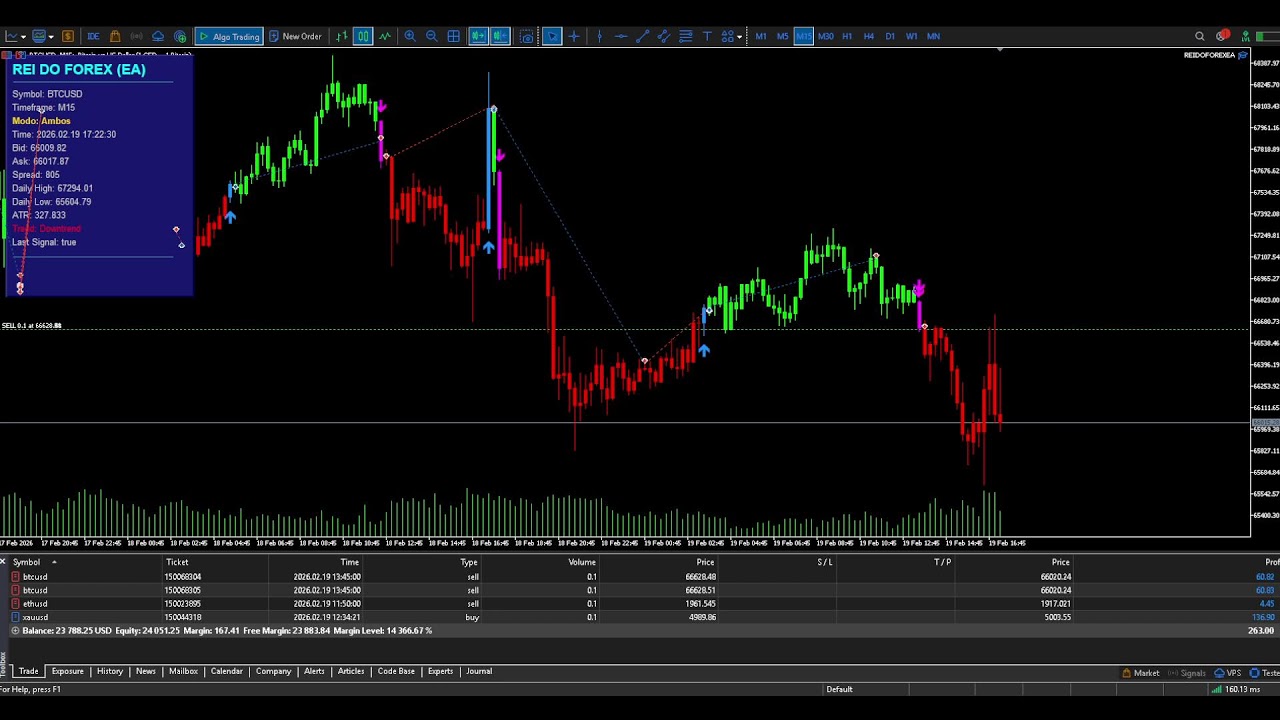Switch to D1 timeframe
This screenshot has width=1280, height=720.
click(x=890, y=36)
